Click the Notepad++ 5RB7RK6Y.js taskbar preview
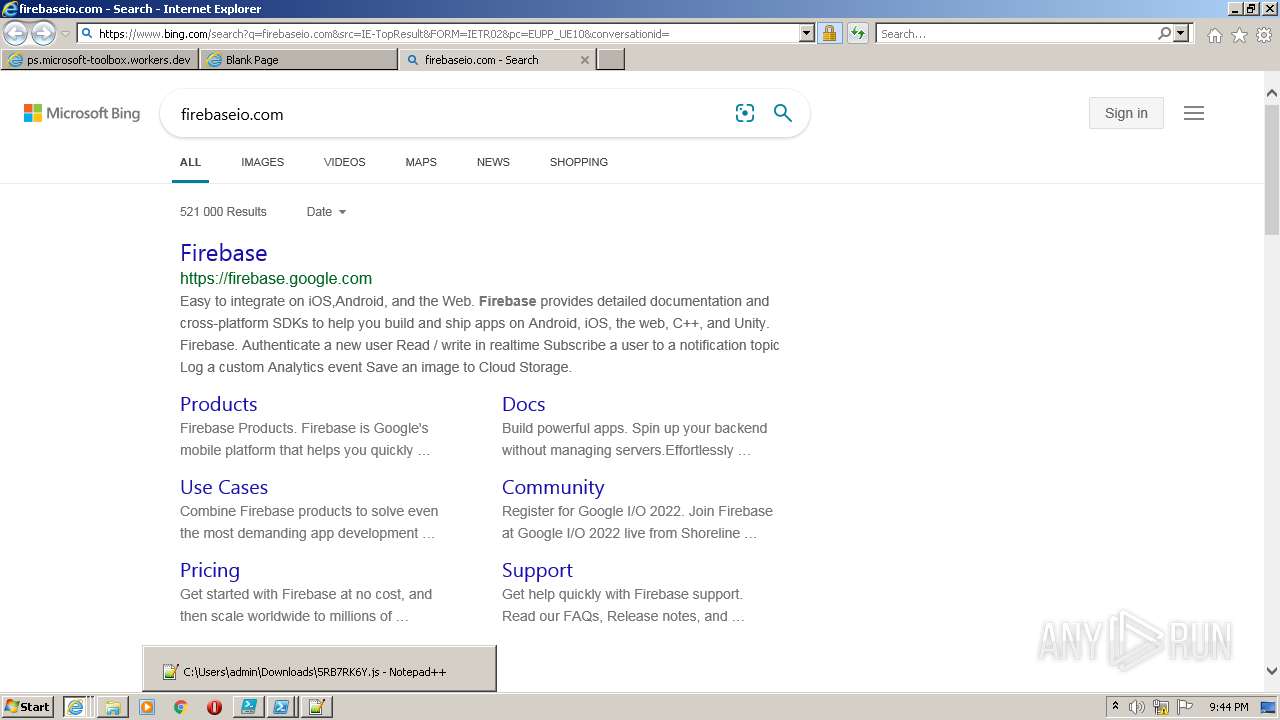 (x=319, y=669)
